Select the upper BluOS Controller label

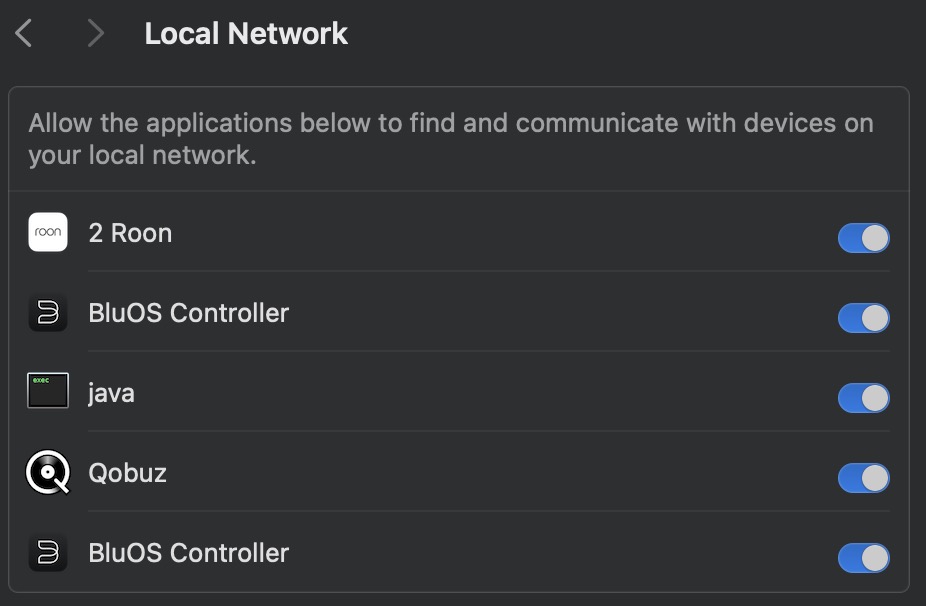pos(188,313)
